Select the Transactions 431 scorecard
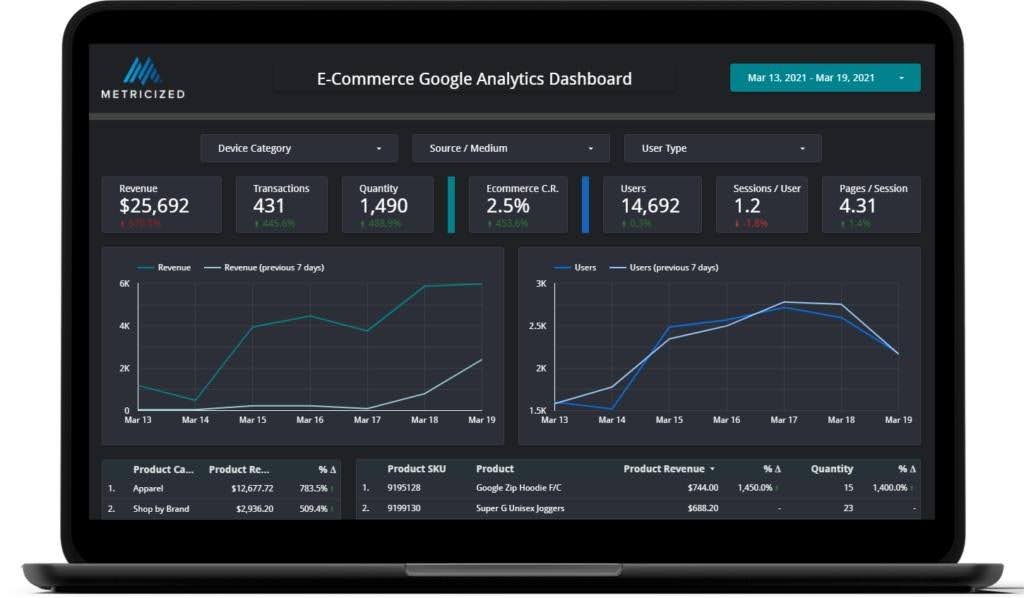1024x598 pixels. (281, 204)
